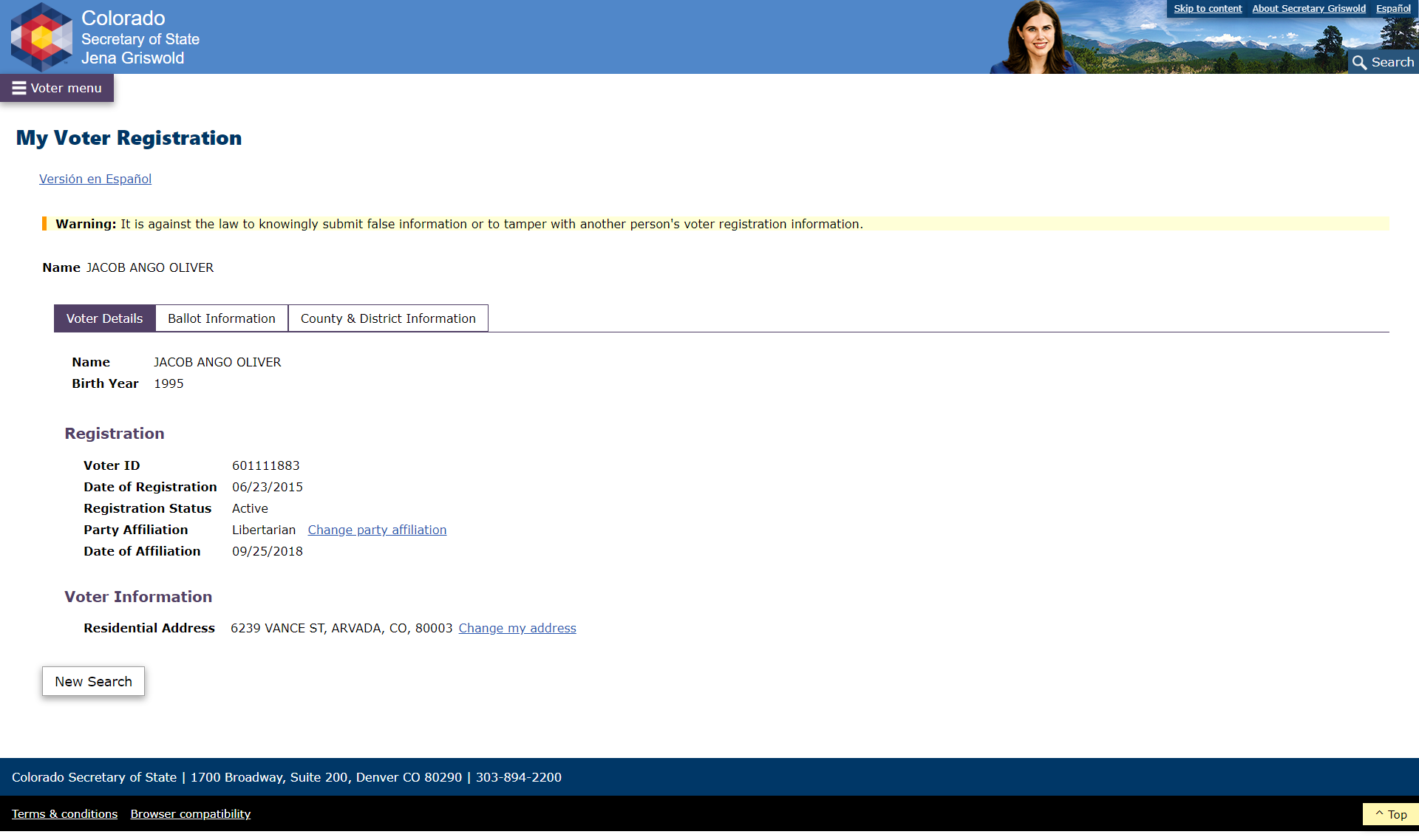The width and height of the screenshot is (1419, 840).
Task: Click the residential address 6239 VANCE ST
Action: [x=341, y=628]
